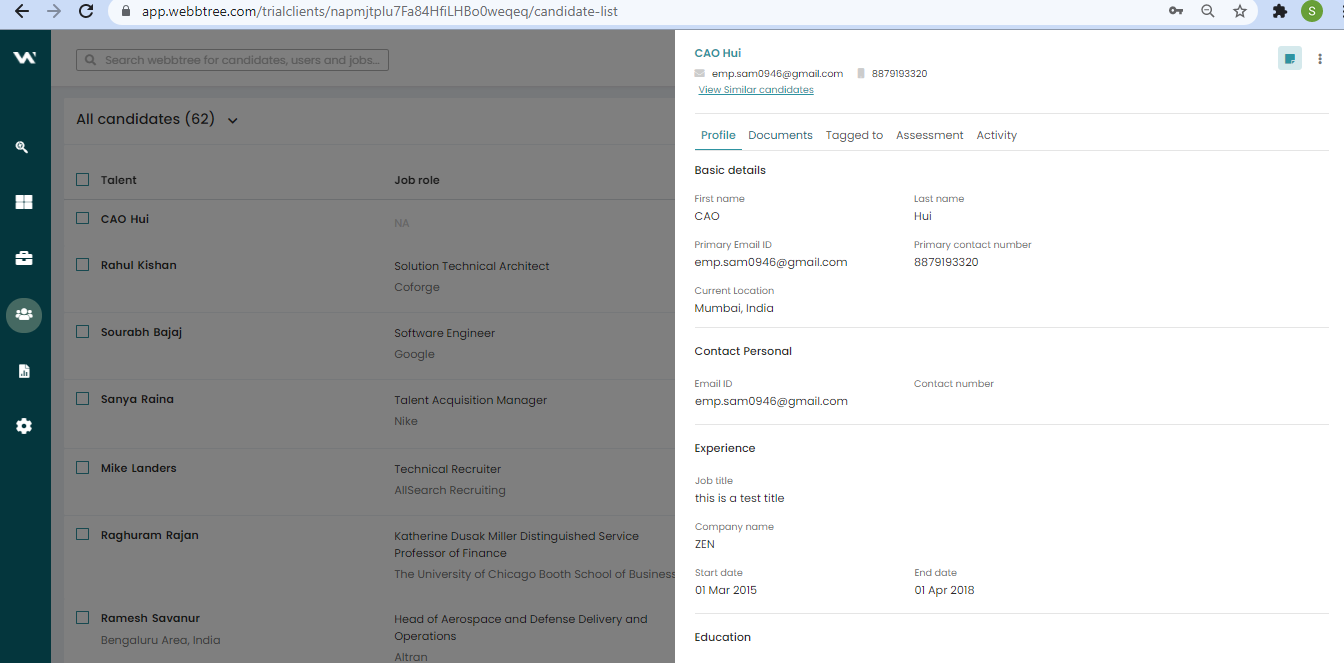Check the Sanya Raina row checkbox
The height and width of the screenshot is (663, 1344).
coord(83,398)
